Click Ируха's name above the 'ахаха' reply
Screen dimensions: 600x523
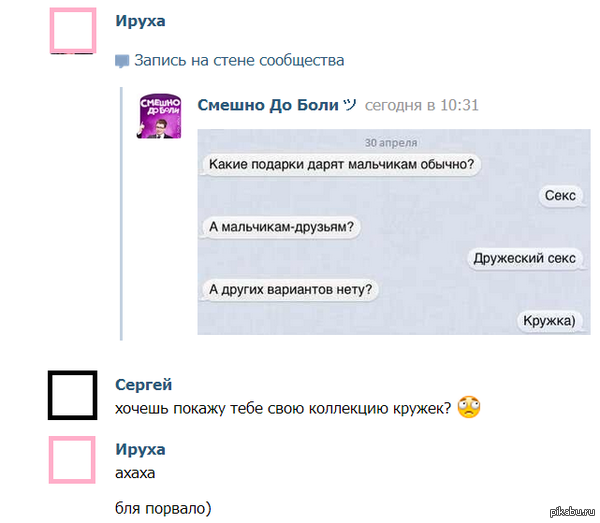(x=140, y=450)
